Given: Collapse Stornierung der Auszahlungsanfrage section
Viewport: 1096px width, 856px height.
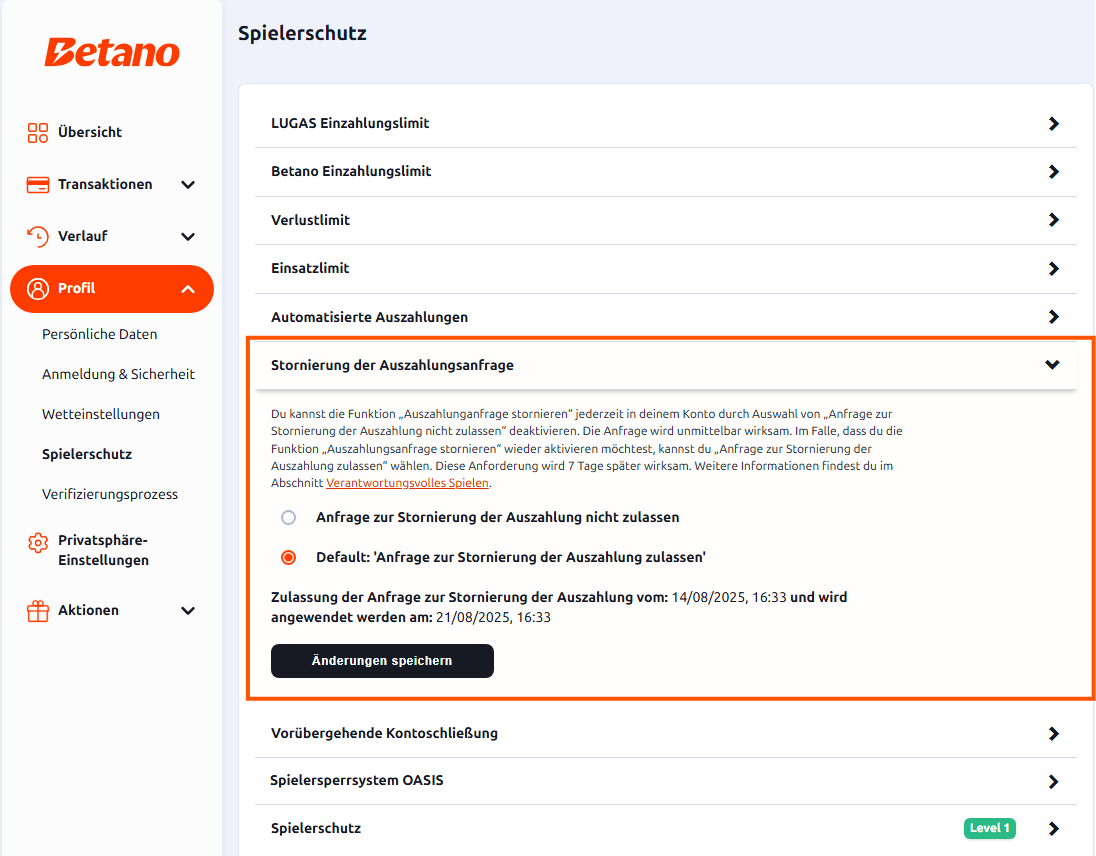Looking at the screenshot, I should [x=1052, y=365].
